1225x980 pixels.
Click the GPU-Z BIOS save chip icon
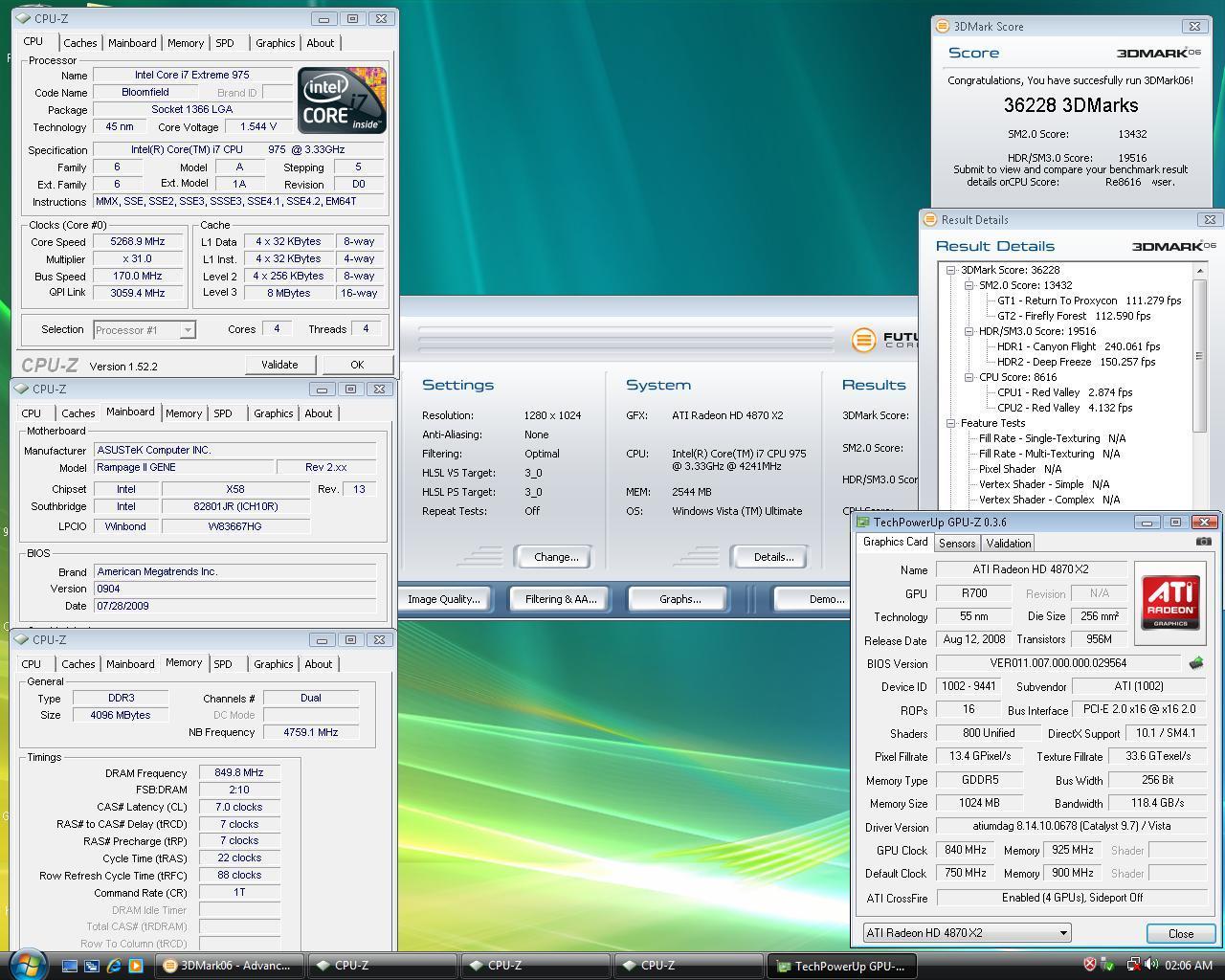(1195, 662)
